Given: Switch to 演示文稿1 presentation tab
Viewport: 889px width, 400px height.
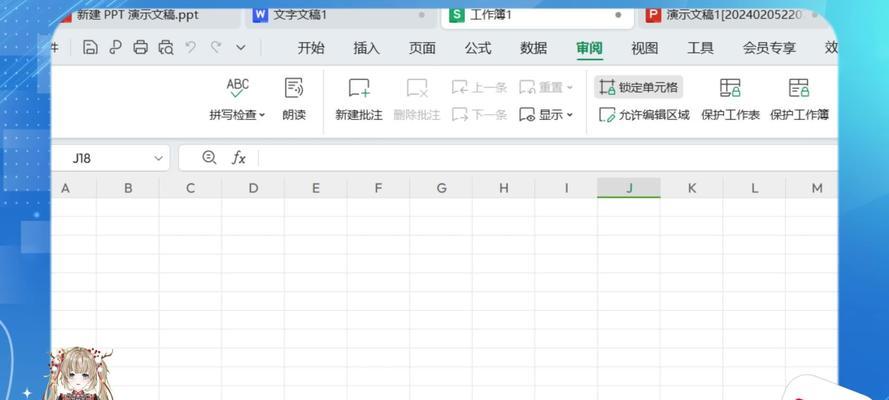Looking at the screenshot, I should point(734,15).
